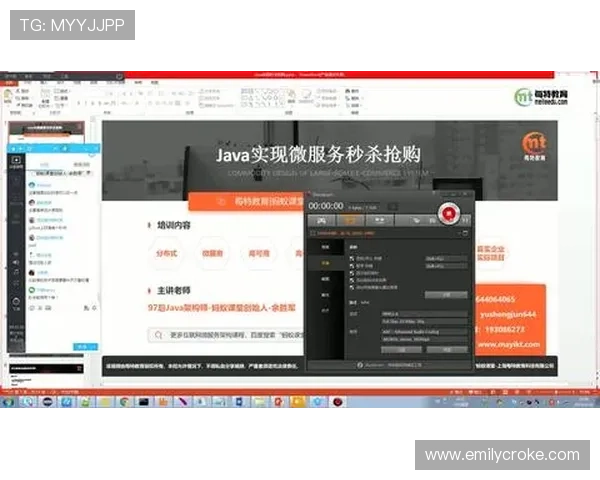Image resolution: width=600 pixels, height=480 pixels.
Task: Click the slide title Java实现微服务秒杀抢购
Action: coord(318,155)
